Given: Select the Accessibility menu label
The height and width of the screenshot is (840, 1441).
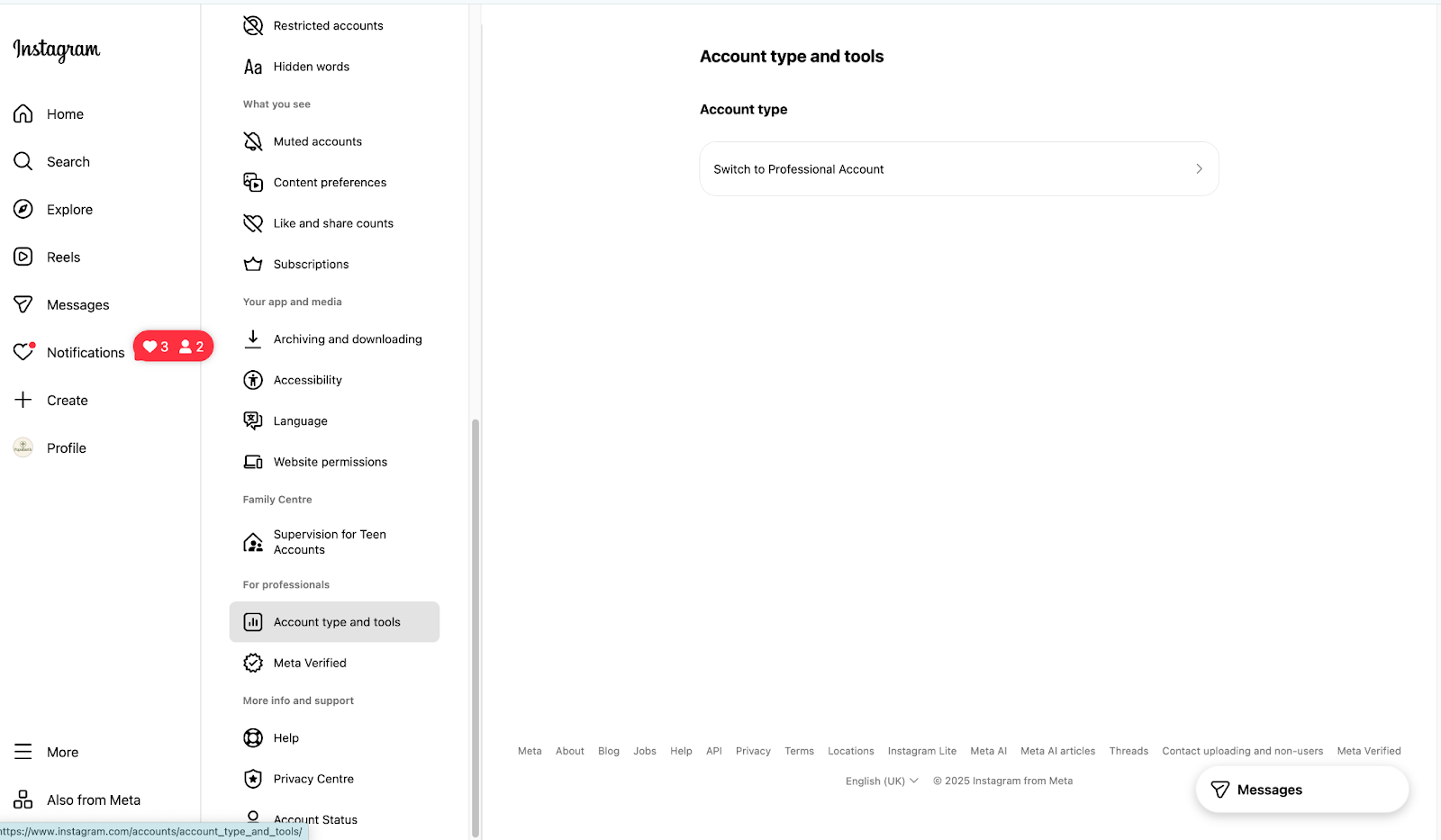Looking at the screenshot, I should click(x=307, y=380).
